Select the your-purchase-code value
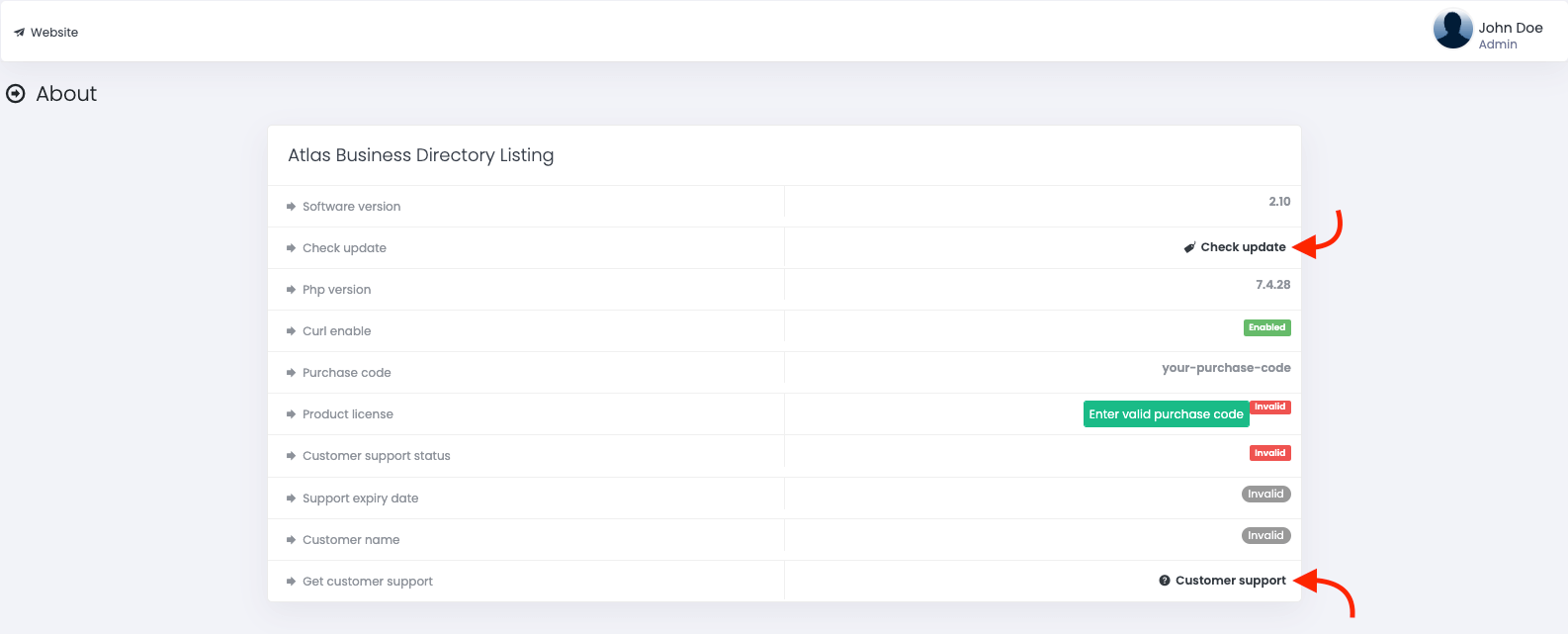Image resolution: width=1568 pixels, height=634 pixels. point(1226,368)
